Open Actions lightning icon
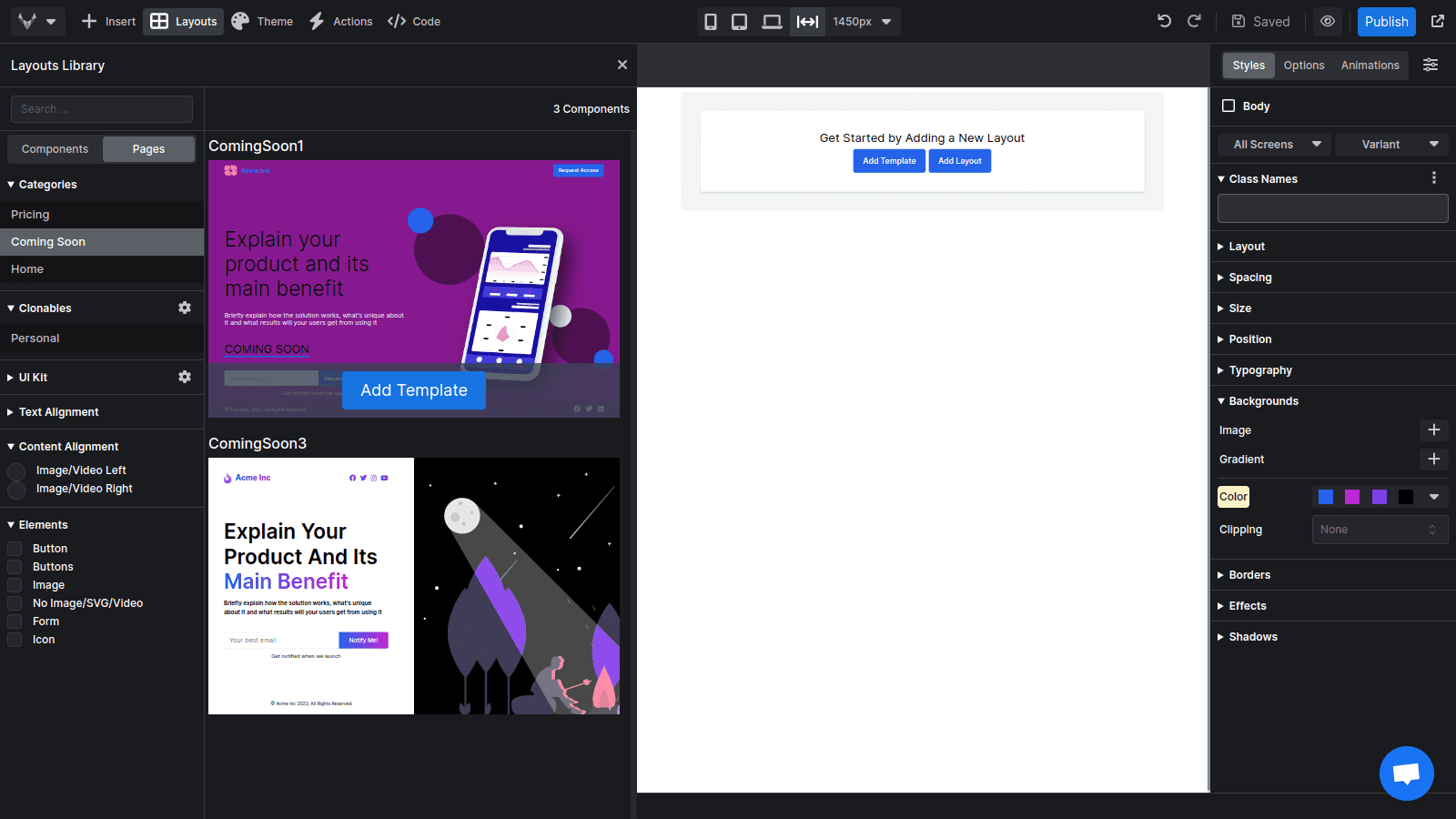 (317, 21)
